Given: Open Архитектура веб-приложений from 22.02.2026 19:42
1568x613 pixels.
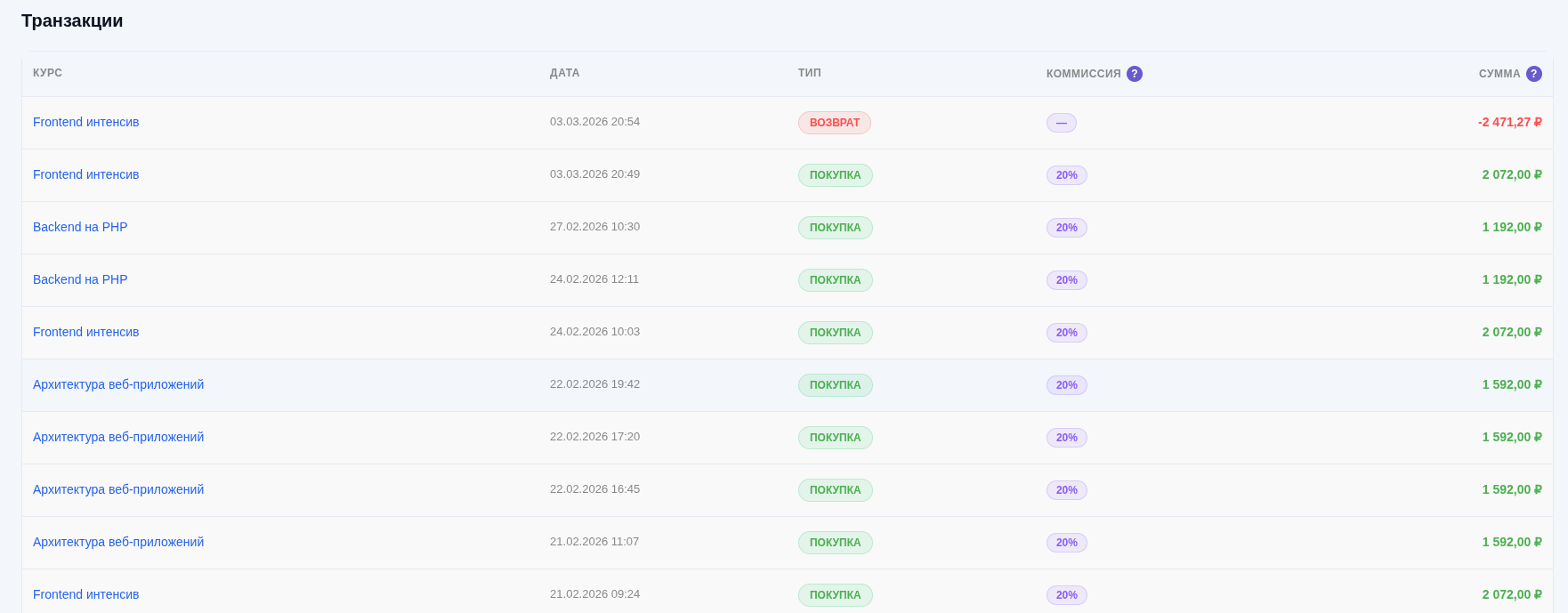Looking at the screenshot, I should [x=118, y=384].
